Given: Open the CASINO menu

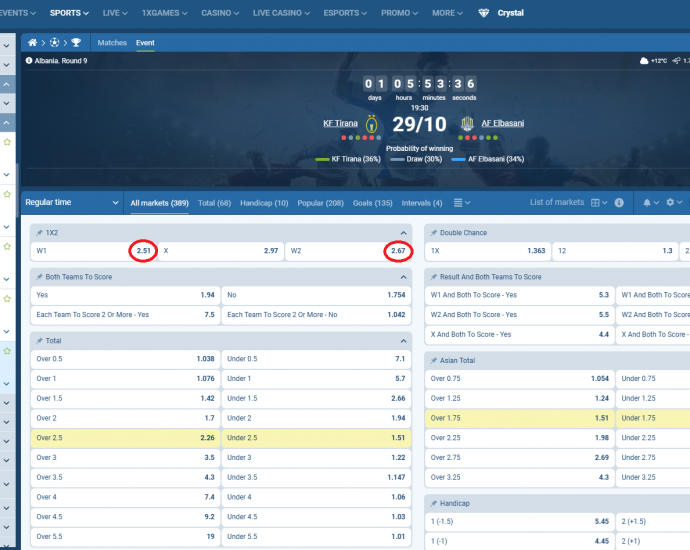Looking at the screenshot, I should click(x=220, y=13).
